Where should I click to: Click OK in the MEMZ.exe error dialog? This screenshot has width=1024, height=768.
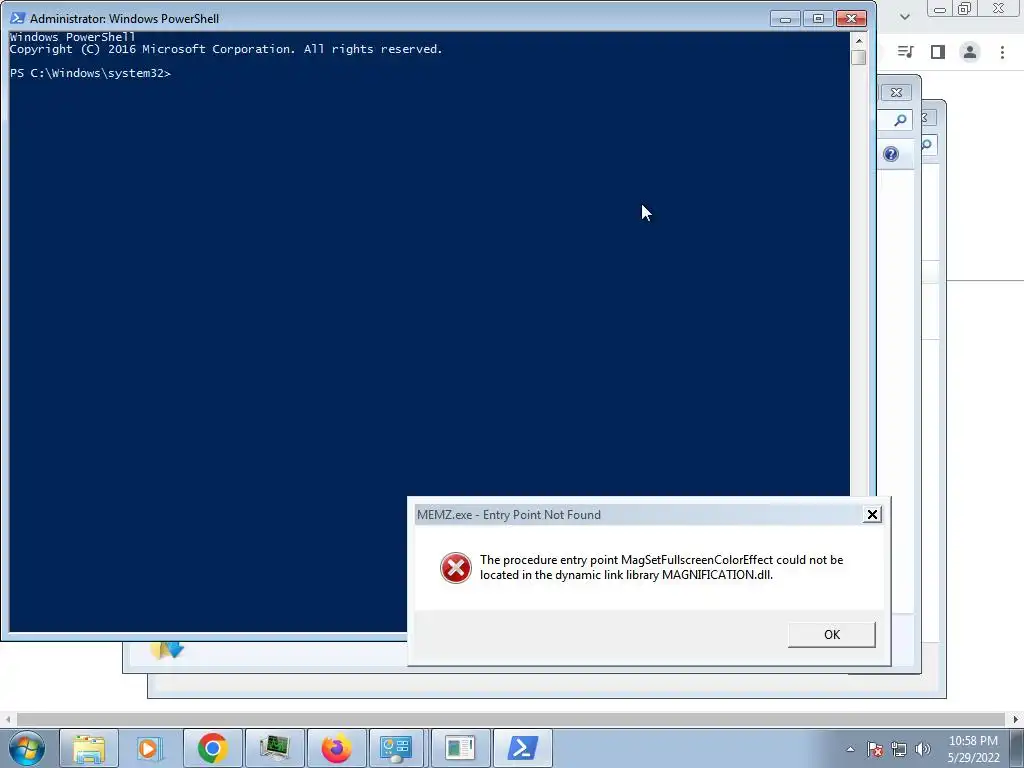point(831,634)
